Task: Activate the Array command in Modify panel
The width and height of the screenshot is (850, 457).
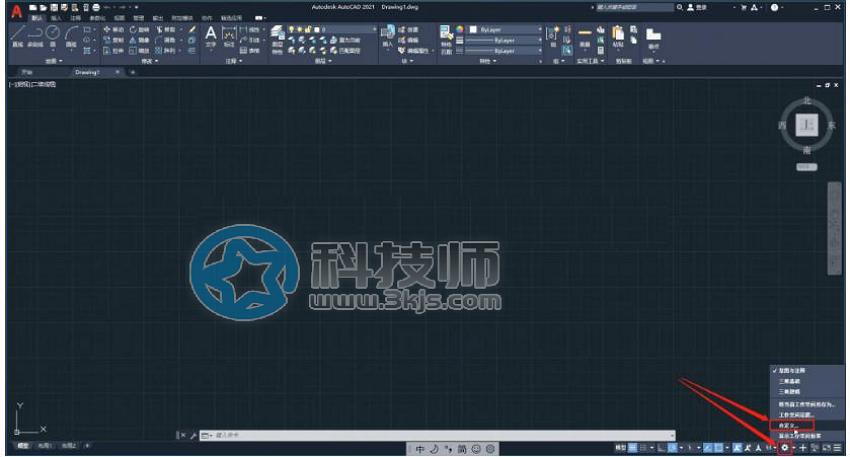Action: [x=165, y=50]
